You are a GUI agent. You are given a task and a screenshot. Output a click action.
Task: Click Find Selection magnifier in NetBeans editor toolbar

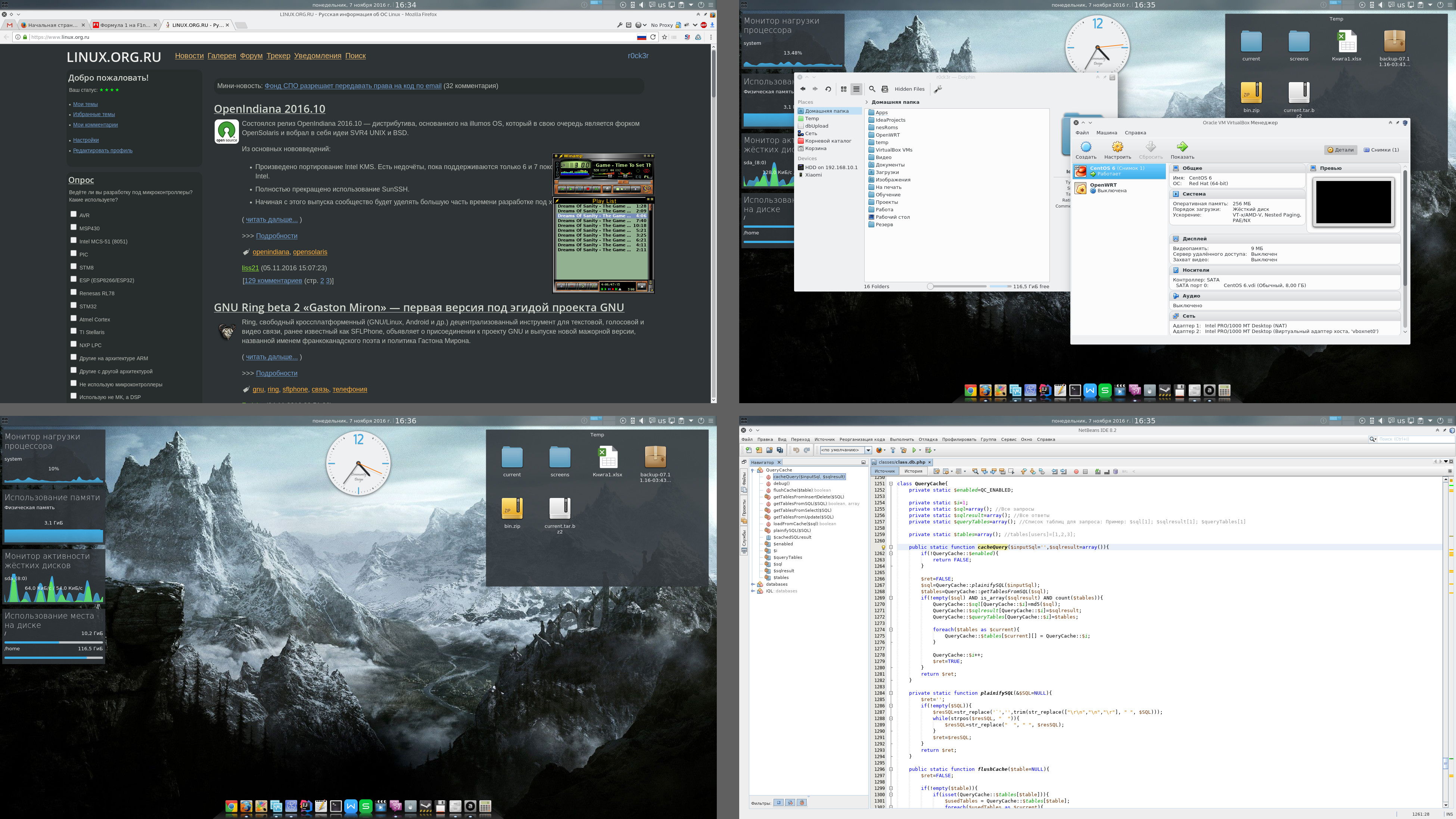[975, 471]
